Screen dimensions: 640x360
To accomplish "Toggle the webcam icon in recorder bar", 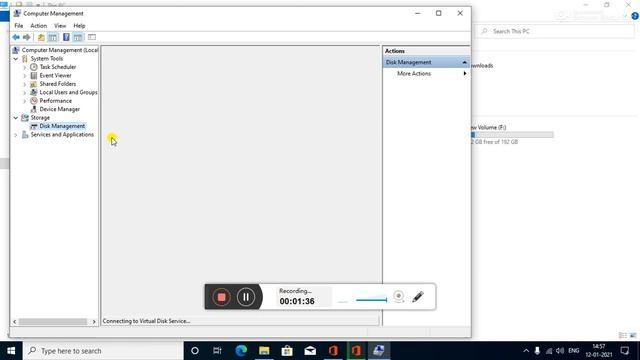I will 399,296.
